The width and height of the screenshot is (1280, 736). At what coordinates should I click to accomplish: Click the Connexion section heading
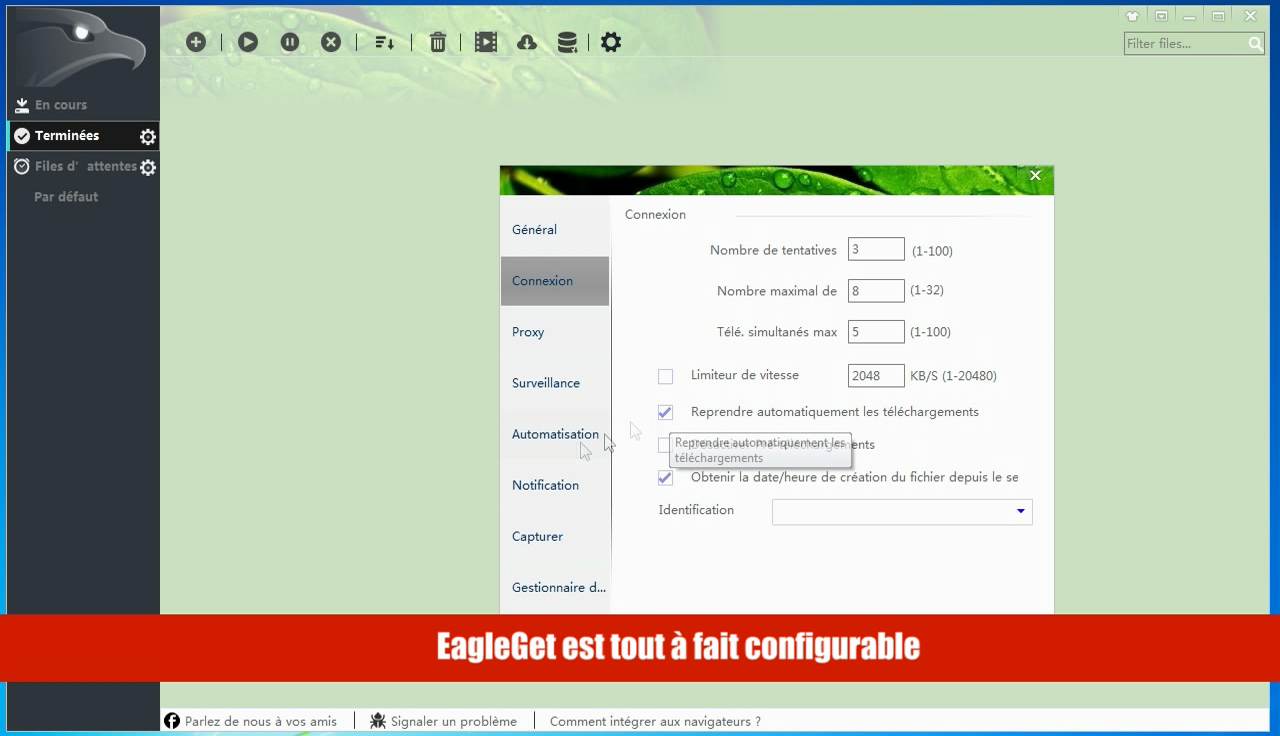(x=655, y=214)
